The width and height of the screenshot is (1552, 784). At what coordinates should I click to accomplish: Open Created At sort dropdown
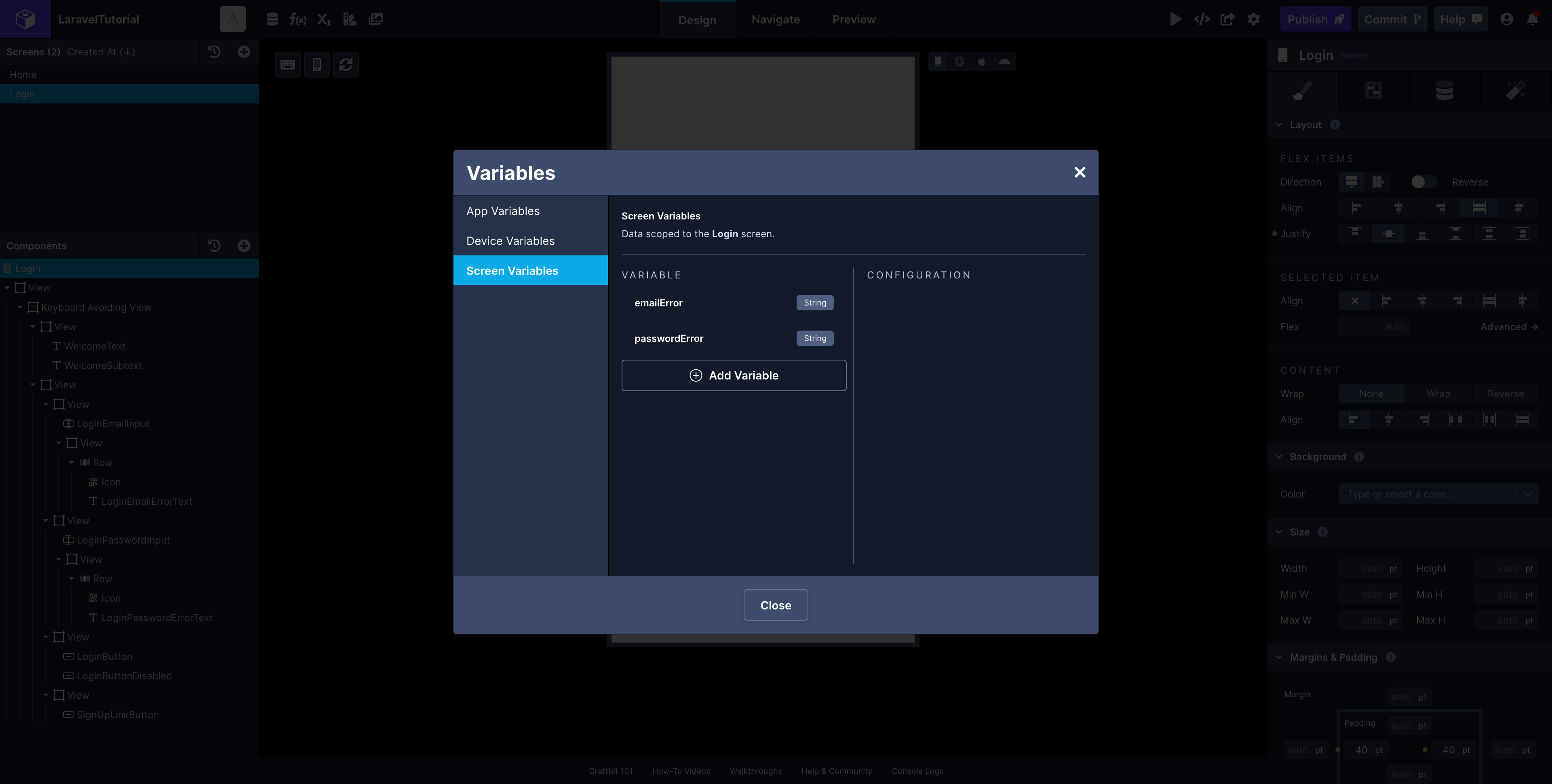tap(101, 52)
